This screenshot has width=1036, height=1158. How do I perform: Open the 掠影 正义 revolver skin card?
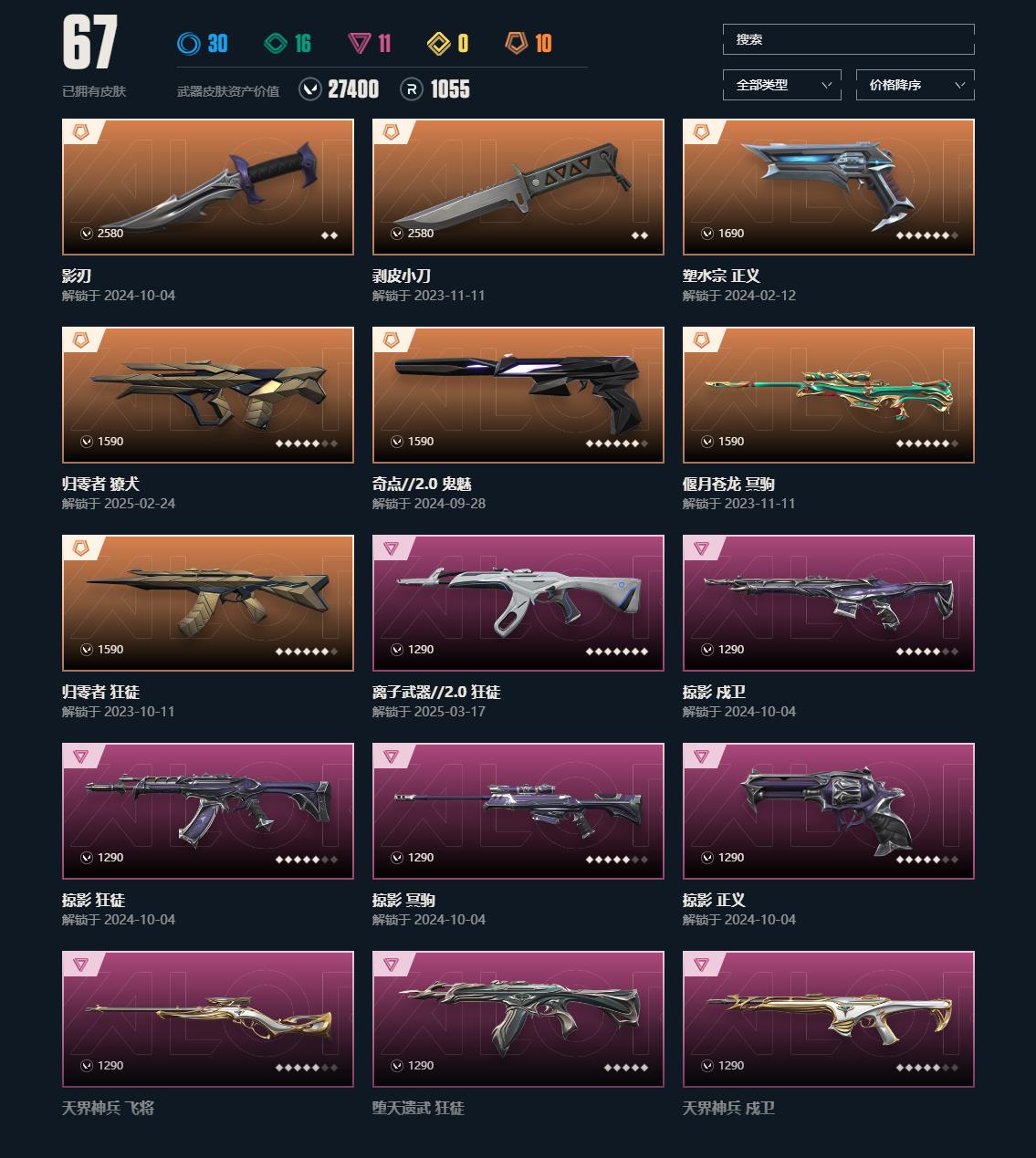pyautogui.click(x=829, y=811)
